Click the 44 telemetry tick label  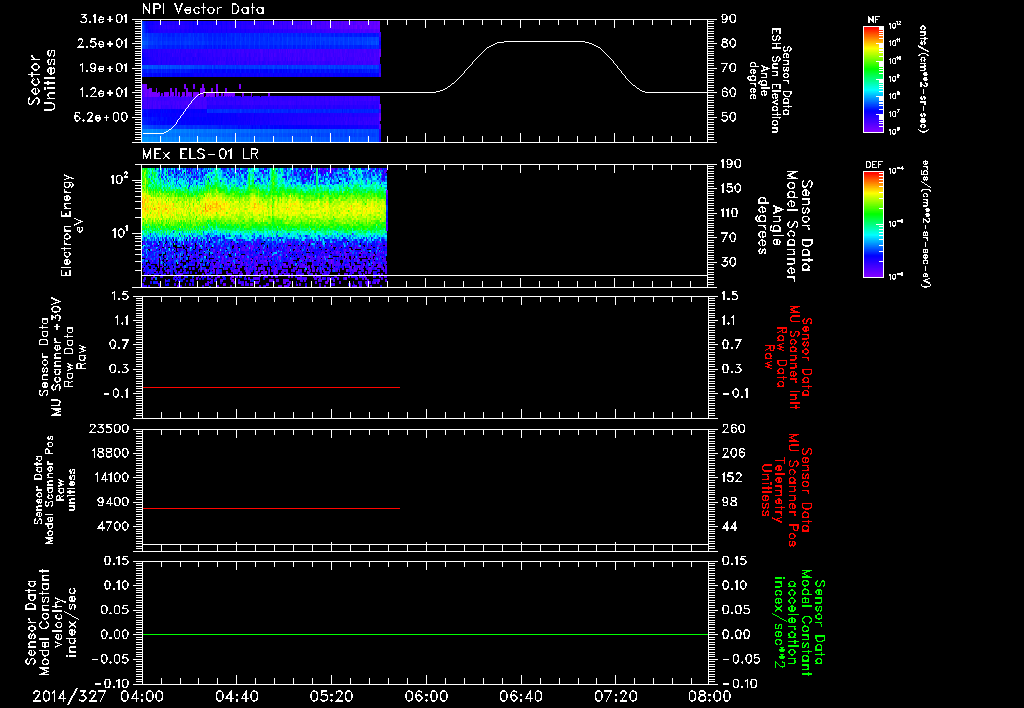(x=728, y=526)
